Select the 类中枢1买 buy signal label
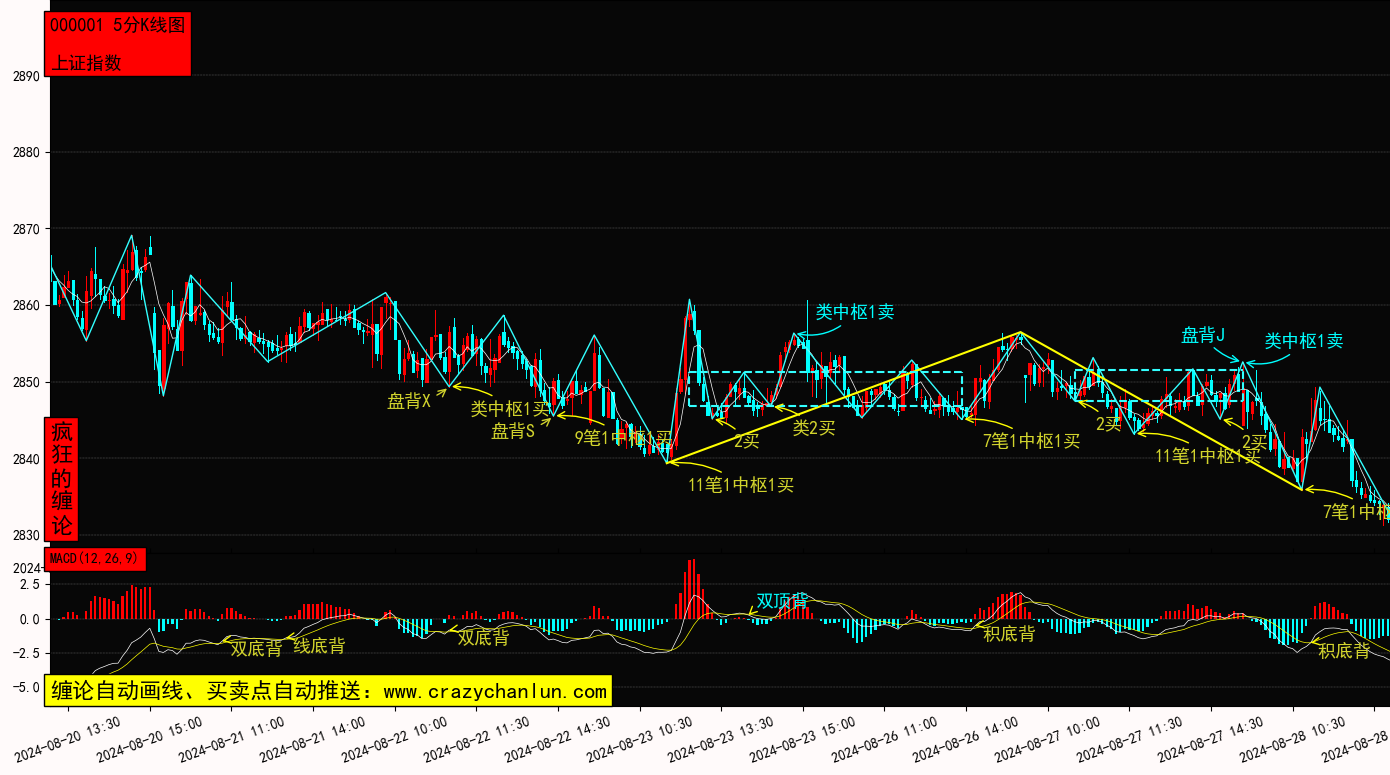 (510, 409)
